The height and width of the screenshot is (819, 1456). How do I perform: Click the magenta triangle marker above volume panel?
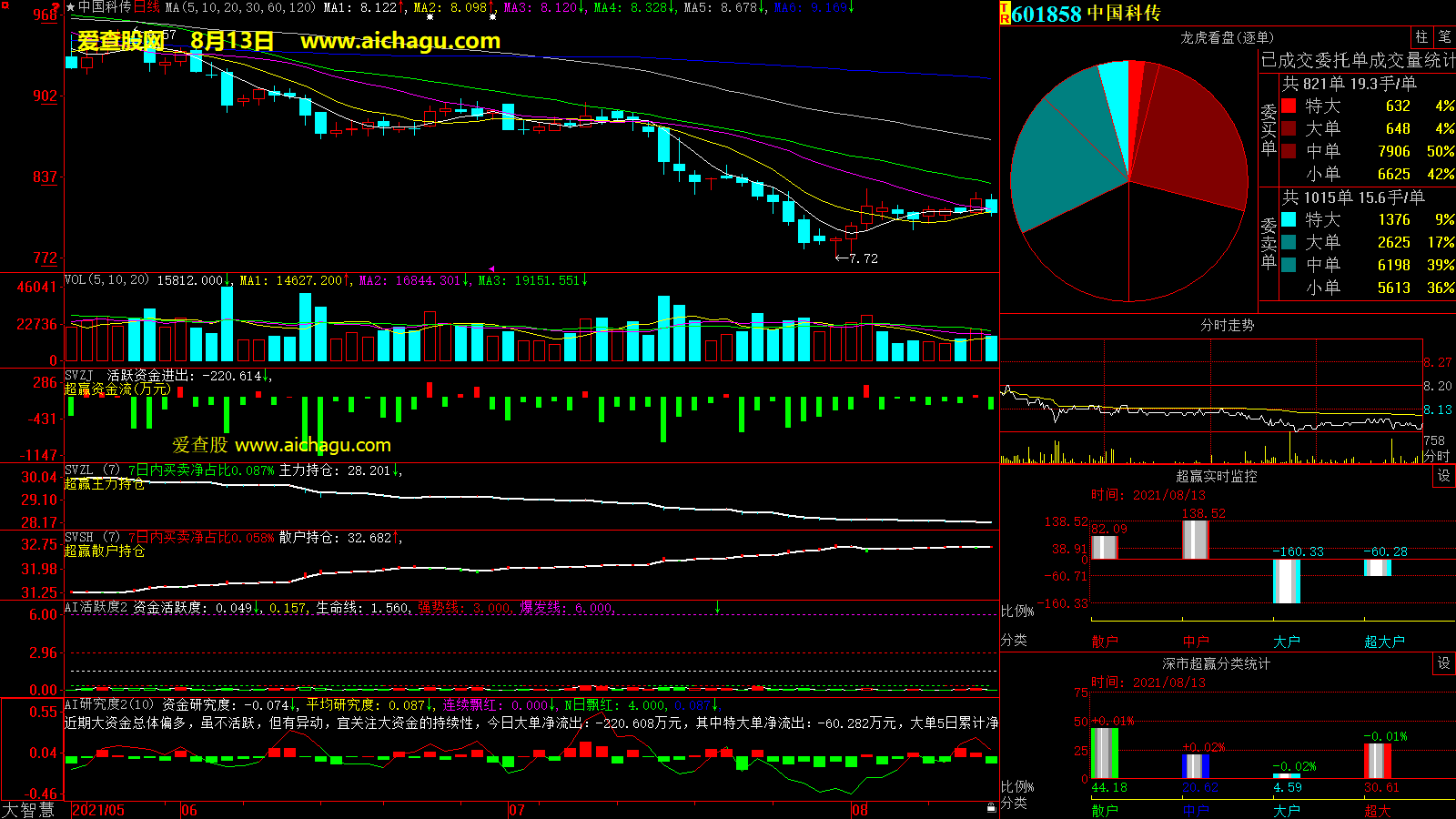click(x=492, y=269)
